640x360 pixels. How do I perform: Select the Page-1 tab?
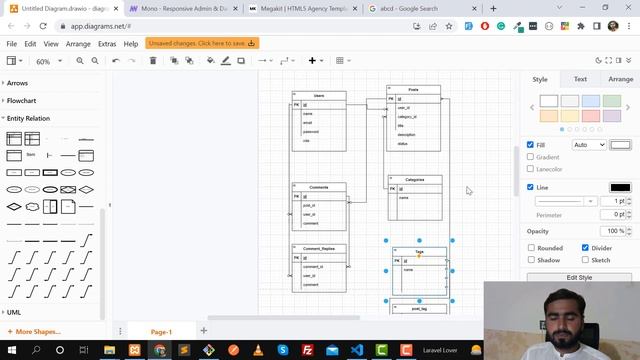coord(161,332)
